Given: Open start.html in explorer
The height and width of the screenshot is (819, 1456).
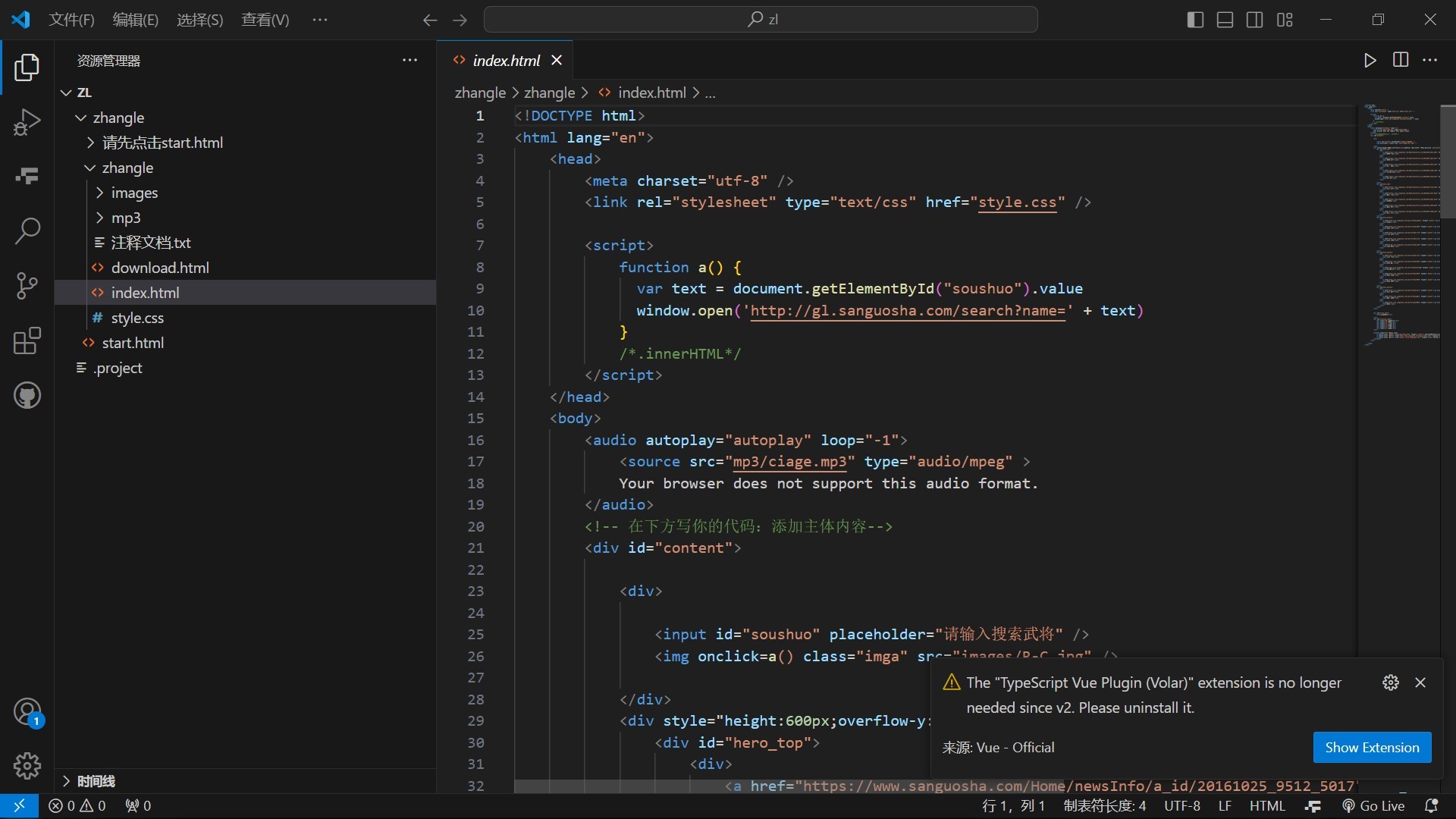Looking at the screenshot, I should point(245,343).
